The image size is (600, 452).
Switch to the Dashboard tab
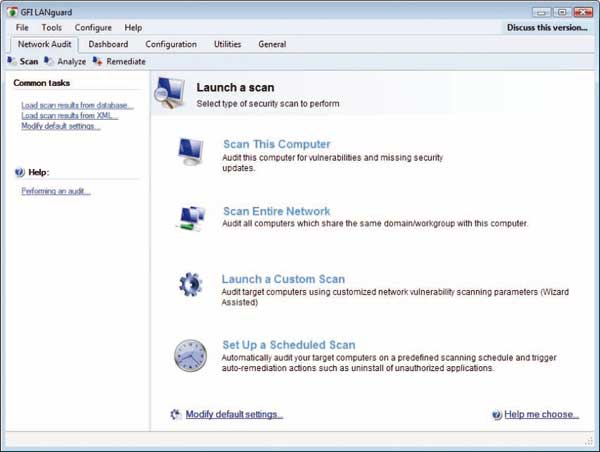click(x=108, y=44)
